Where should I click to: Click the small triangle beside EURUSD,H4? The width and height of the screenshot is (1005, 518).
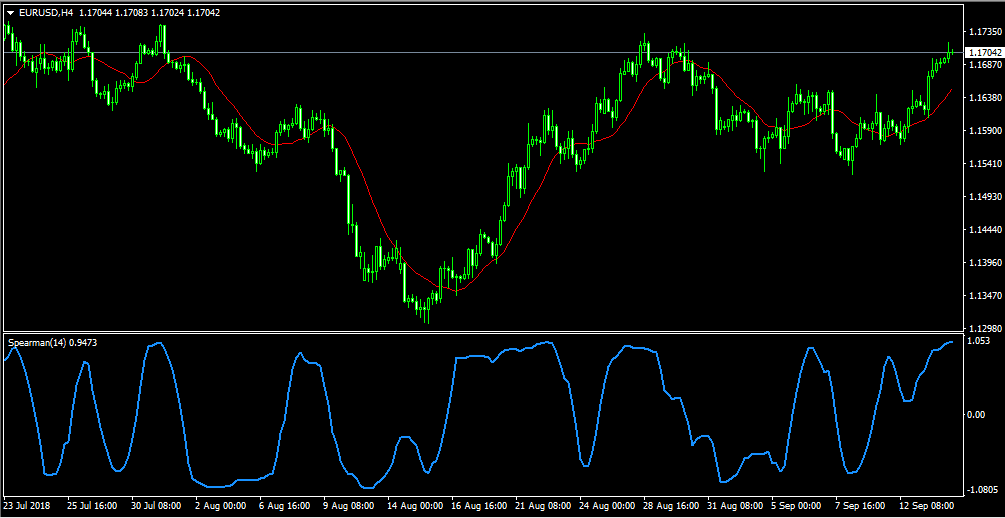11,12
